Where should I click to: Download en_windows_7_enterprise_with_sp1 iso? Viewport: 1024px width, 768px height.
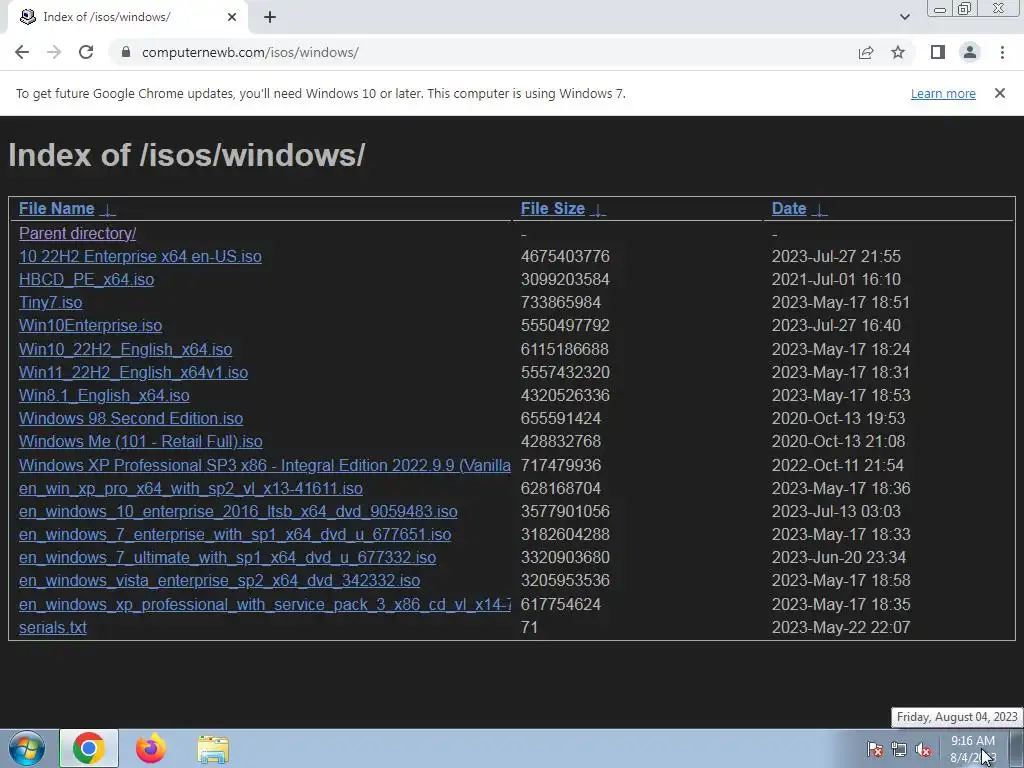(235, 534)
